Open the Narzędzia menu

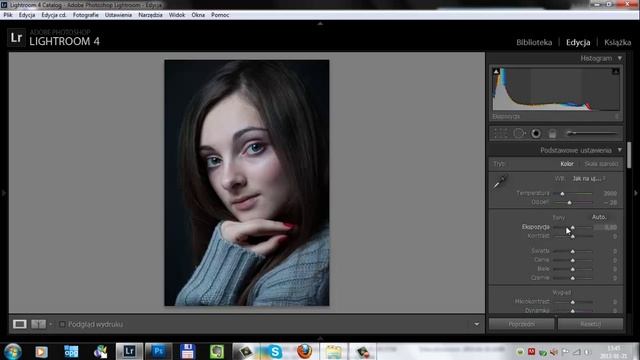[150, 15]
